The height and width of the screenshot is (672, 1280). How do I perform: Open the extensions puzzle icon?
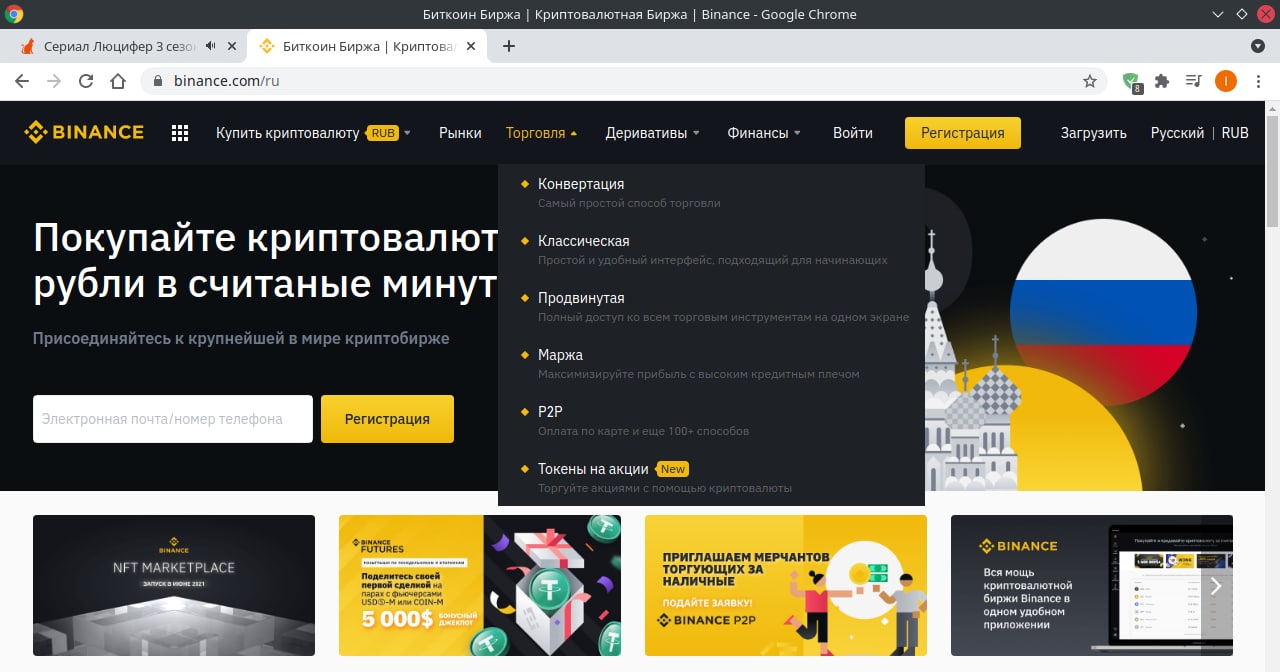1162,81
